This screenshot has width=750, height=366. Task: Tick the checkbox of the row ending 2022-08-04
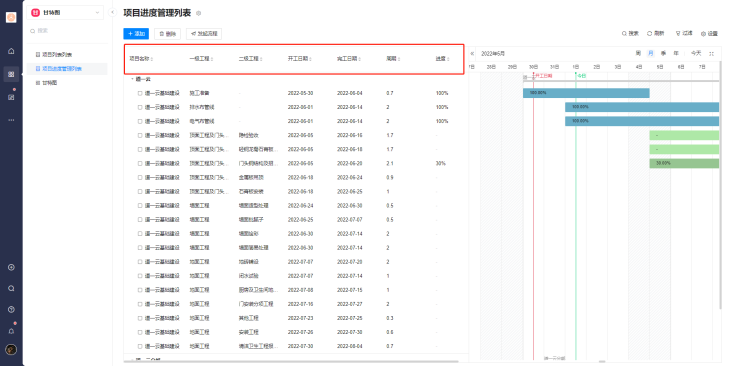(x=140, y=346)
